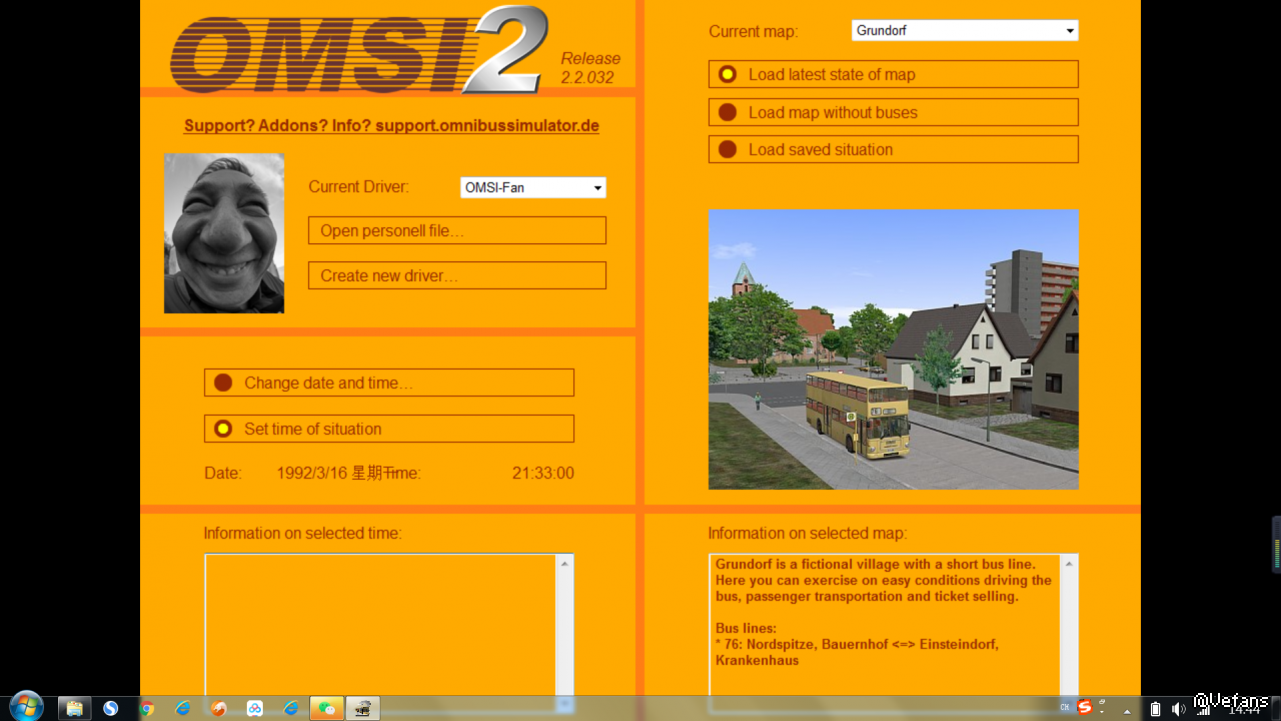This screenshot has height=721, width=1281.
Task: Click the driver portrait photo
Action: pos(224,234)
